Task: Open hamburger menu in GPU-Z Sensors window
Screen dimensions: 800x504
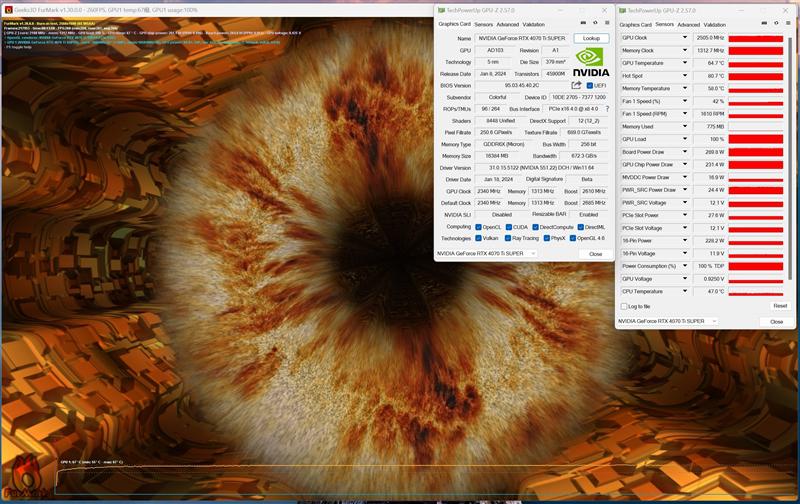Action: tap(788, 23)
